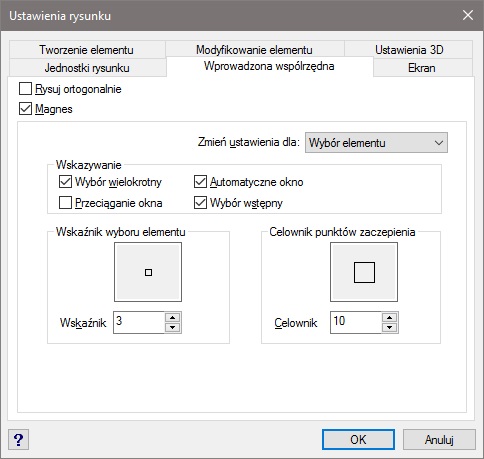Enable the Przeciąganie okna checkbox
The image size is (484, 459).
coord(65,203)
